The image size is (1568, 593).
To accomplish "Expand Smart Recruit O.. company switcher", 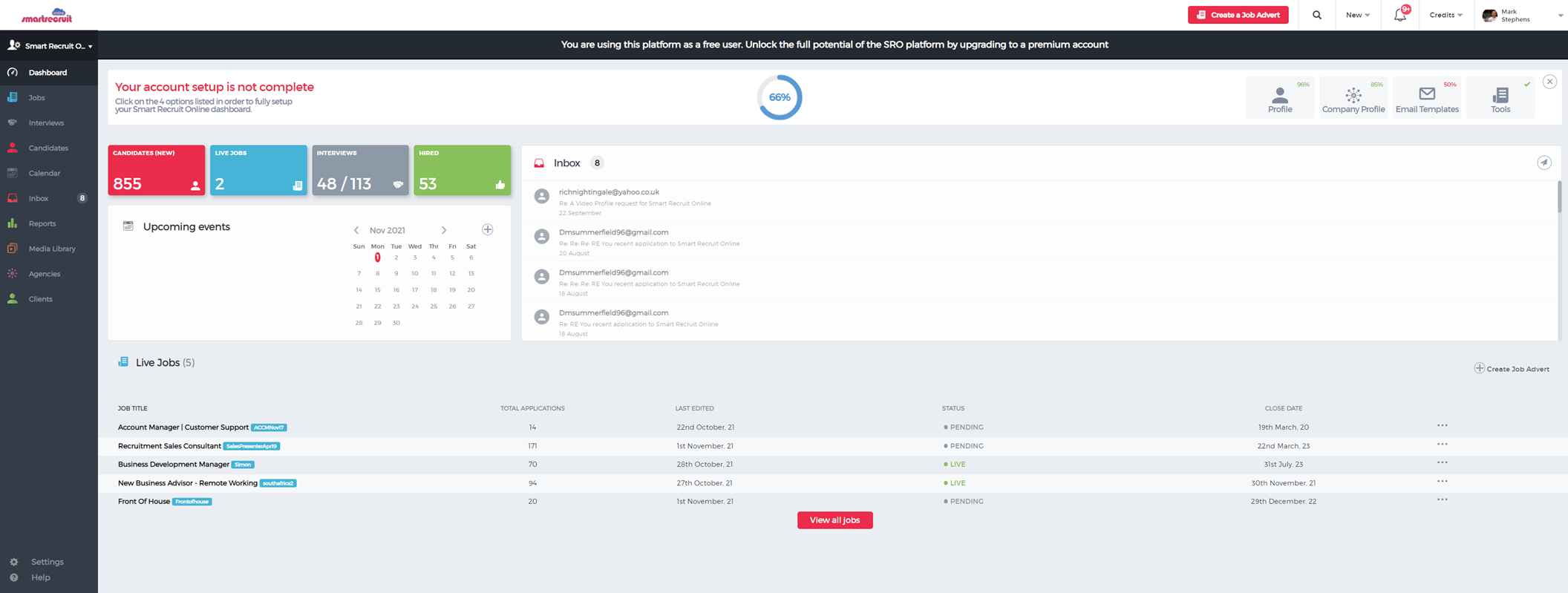I will [x=49, y=46].
